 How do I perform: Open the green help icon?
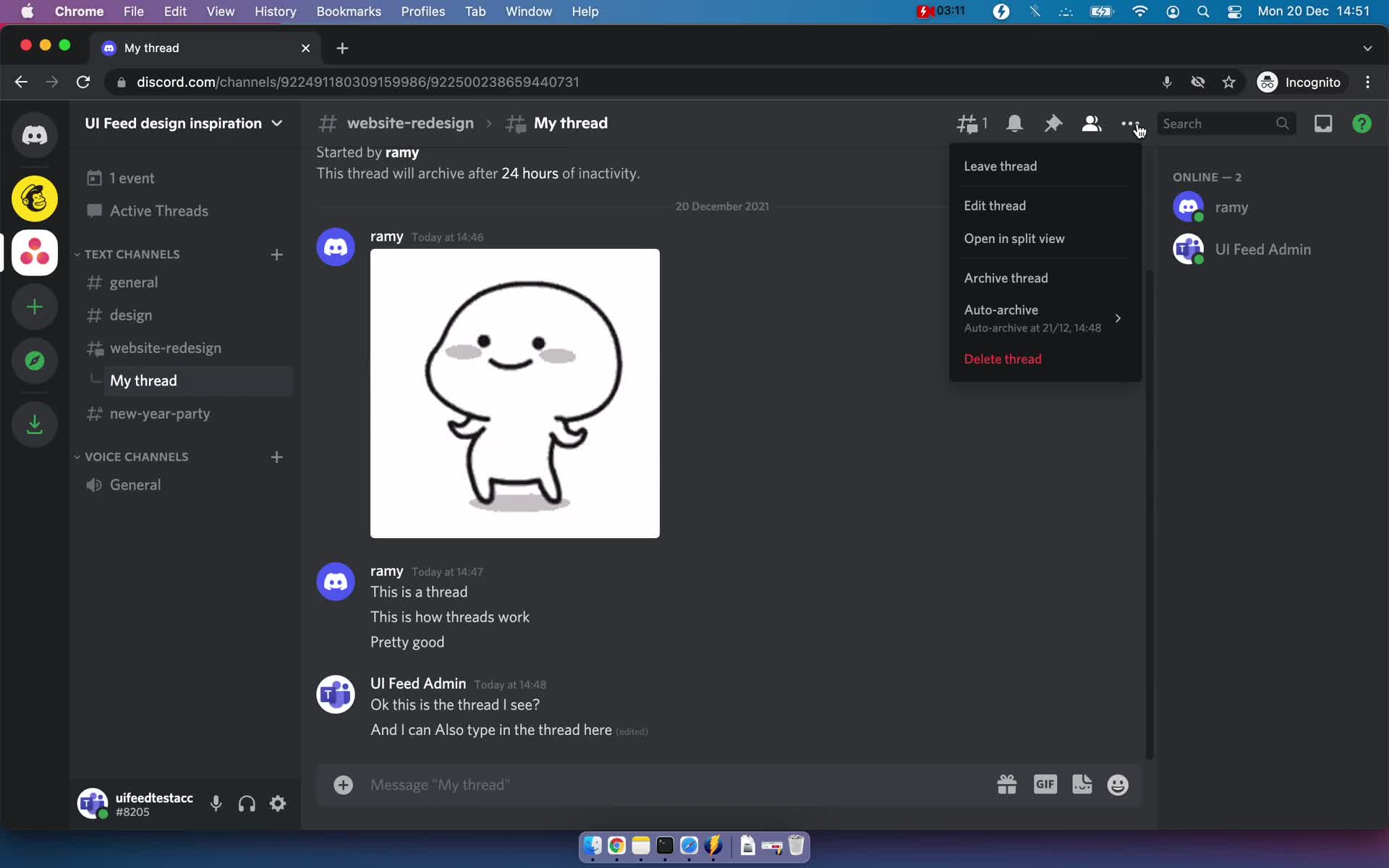[1362, 124]
